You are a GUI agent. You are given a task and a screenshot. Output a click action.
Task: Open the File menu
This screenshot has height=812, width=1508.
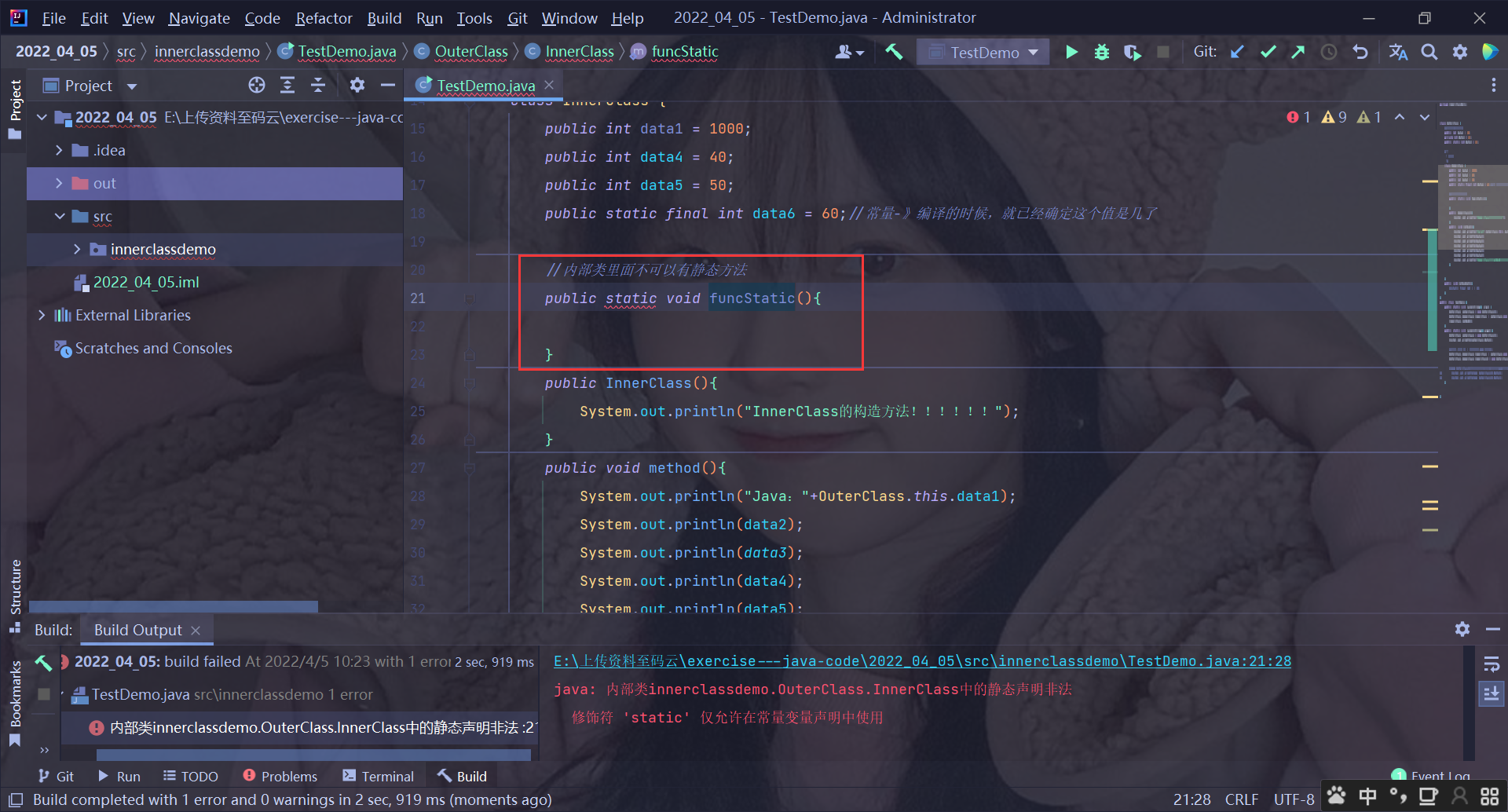coord(53,18)
